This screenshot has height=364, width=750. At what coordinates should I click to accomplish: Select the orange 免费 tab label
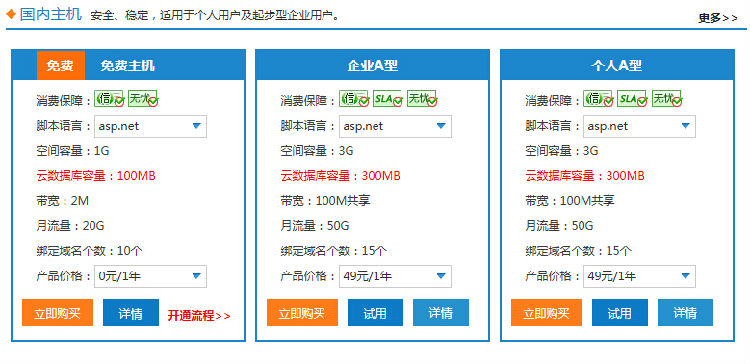[61, 66]
